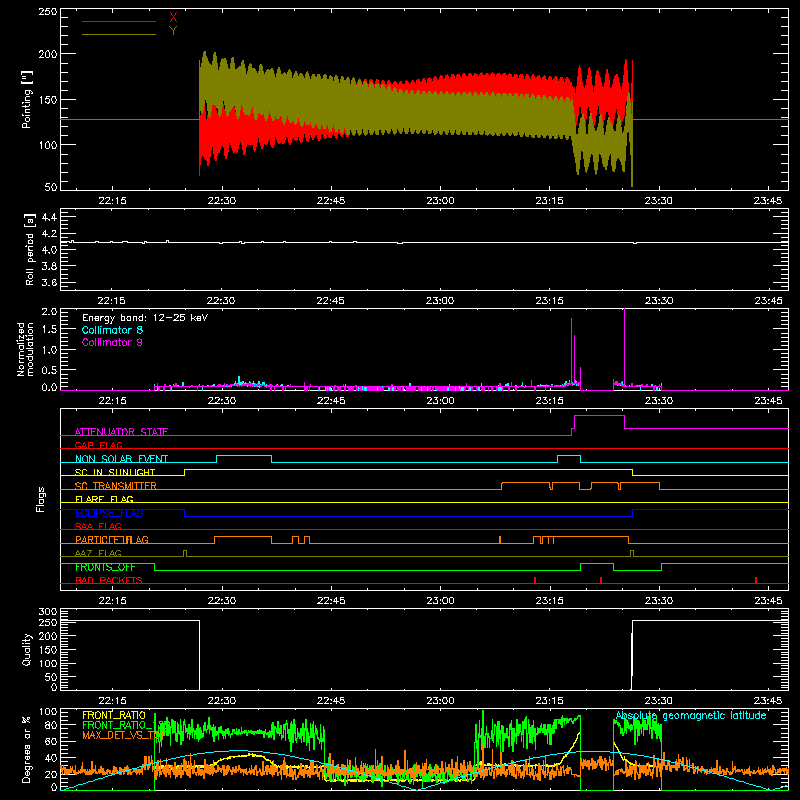800x800 pixels.
Task: Click 22:15 time label under the Quality plot
Action: tap(112, 701)
